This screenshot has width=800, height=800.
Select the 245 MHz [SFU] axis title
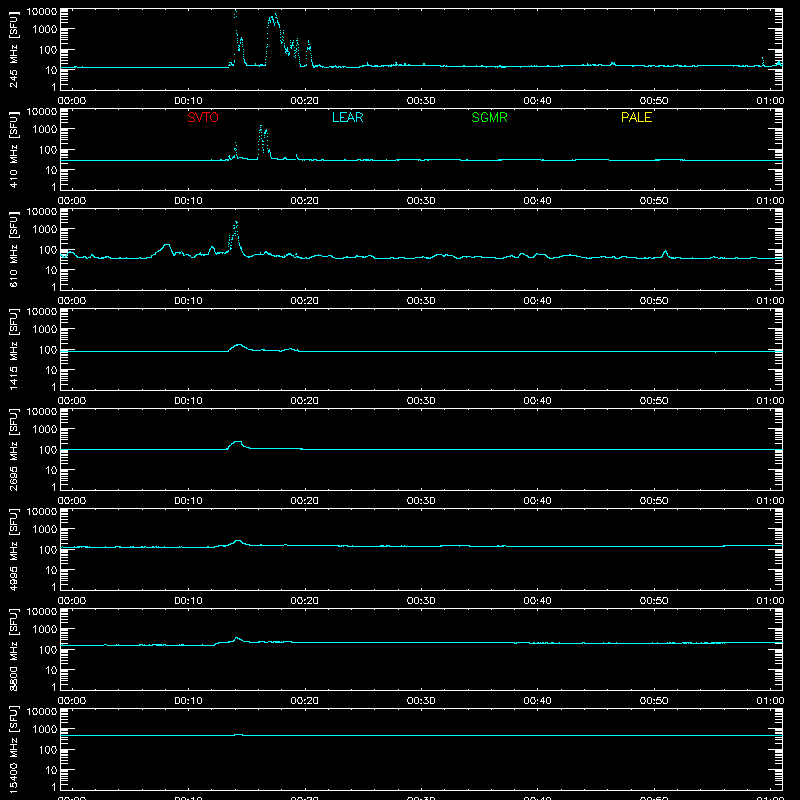14,49
